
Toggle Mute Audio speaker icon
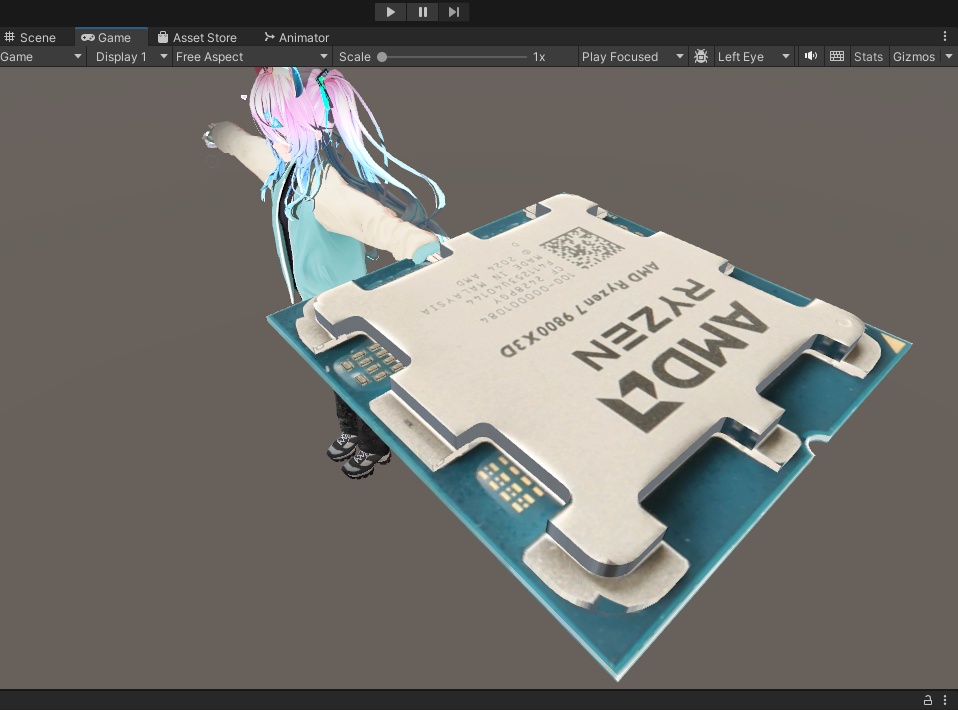click(811, 56)
